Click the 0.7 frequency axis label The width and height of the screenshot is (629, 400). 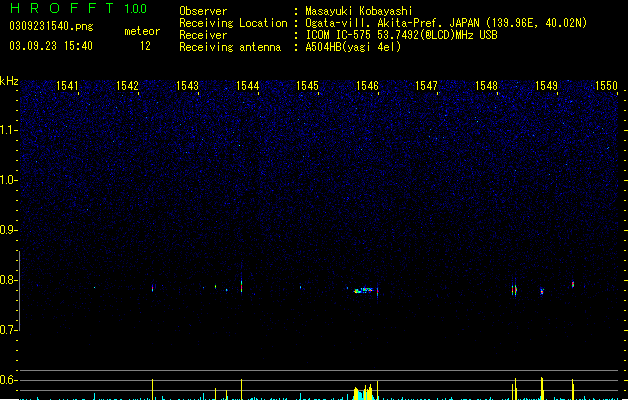(8, 330)
